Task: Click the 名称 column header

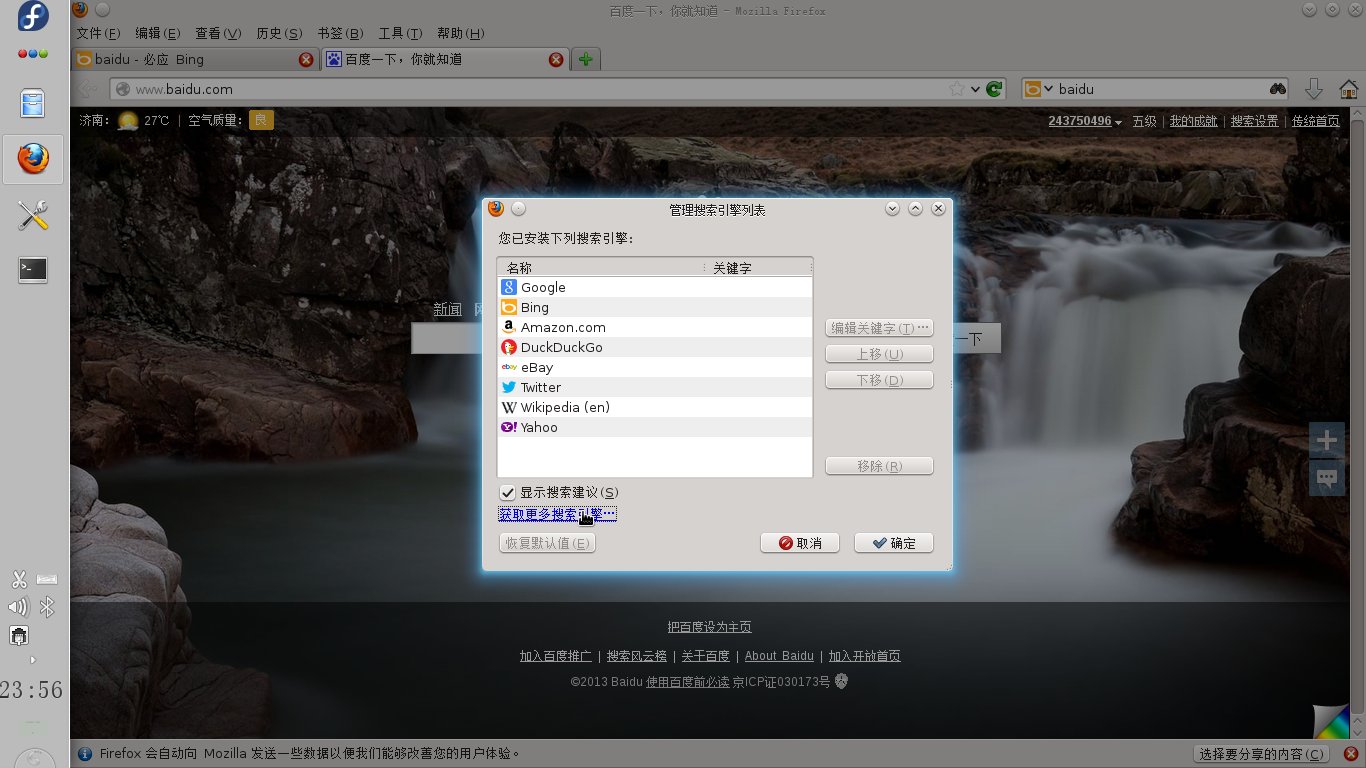Action: [x=601, y=268]
